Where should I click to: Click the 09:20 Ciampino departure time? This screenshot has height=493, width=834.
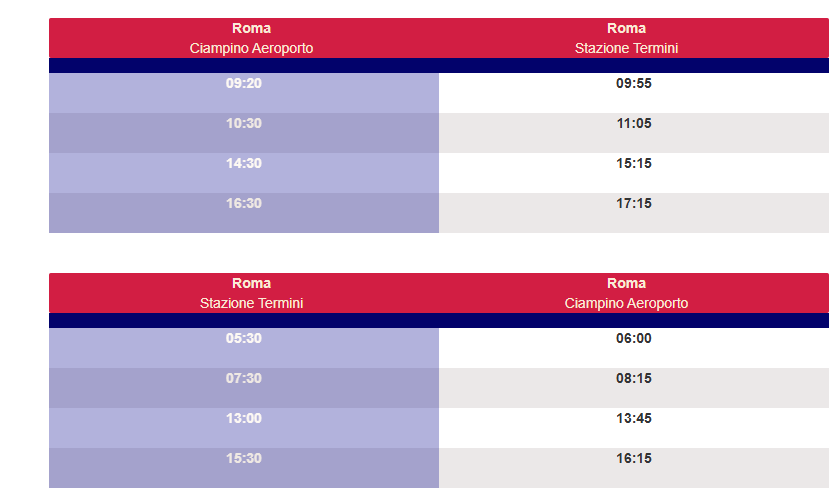(244, 83)
